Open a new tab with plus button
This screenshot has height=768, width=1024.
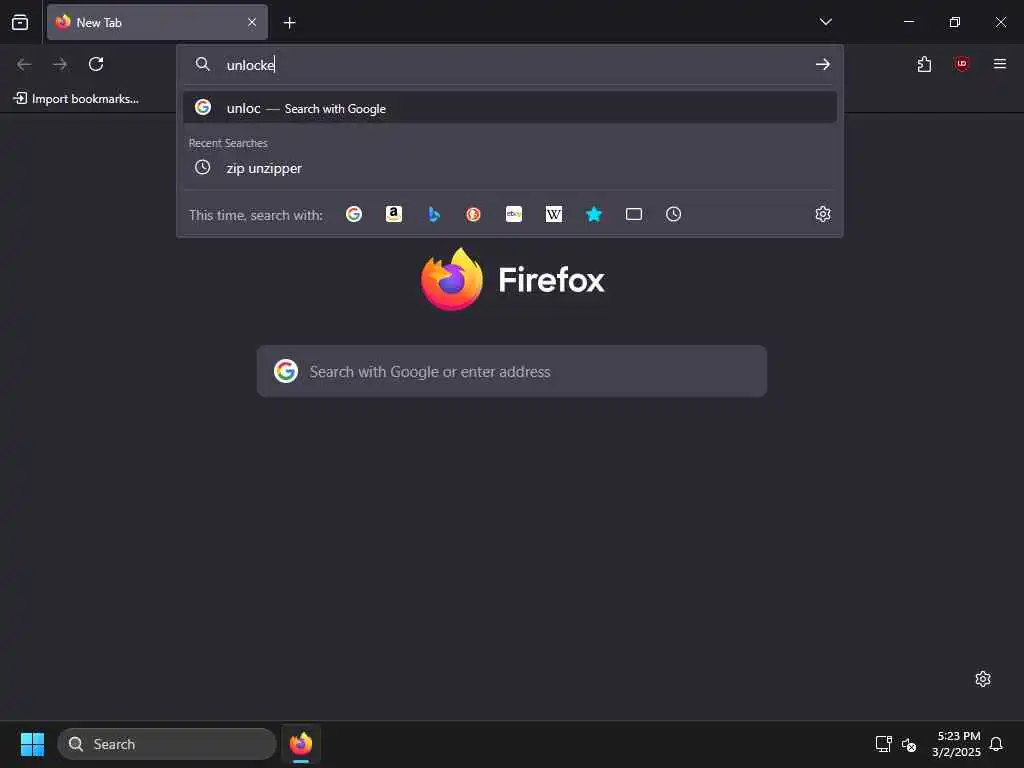coord(289,23)
